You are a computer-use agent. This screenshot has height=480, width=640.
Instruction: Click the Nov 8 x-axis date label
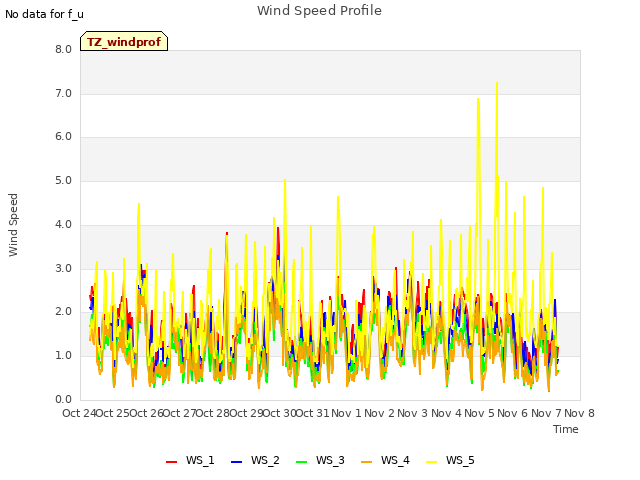(579, 413)
